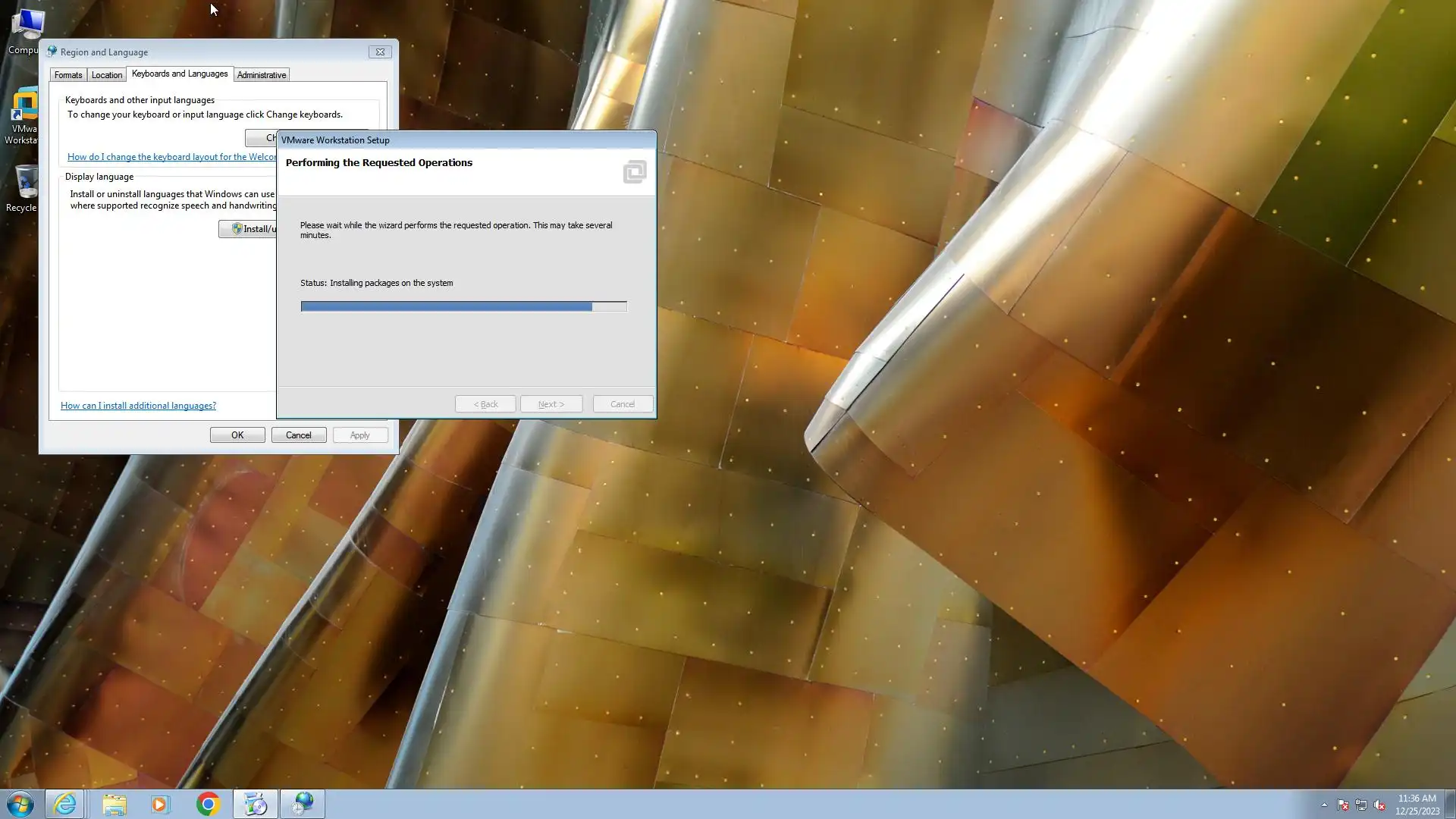Click the installation progress bar
The image size is (1456, 819).
pos(463,306)
